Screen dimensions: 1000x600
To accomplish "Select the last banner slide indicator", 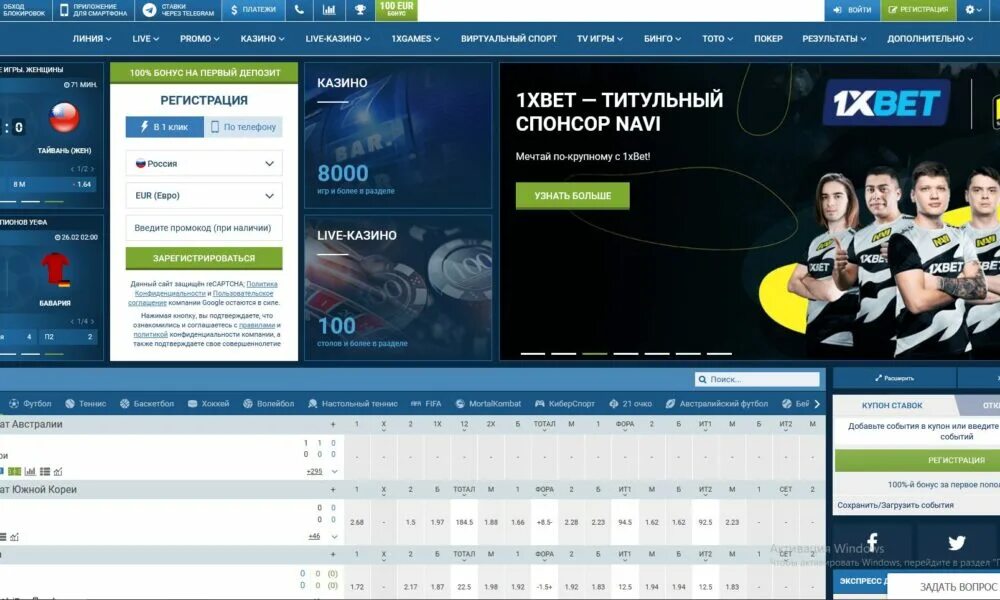I will 719,353.
